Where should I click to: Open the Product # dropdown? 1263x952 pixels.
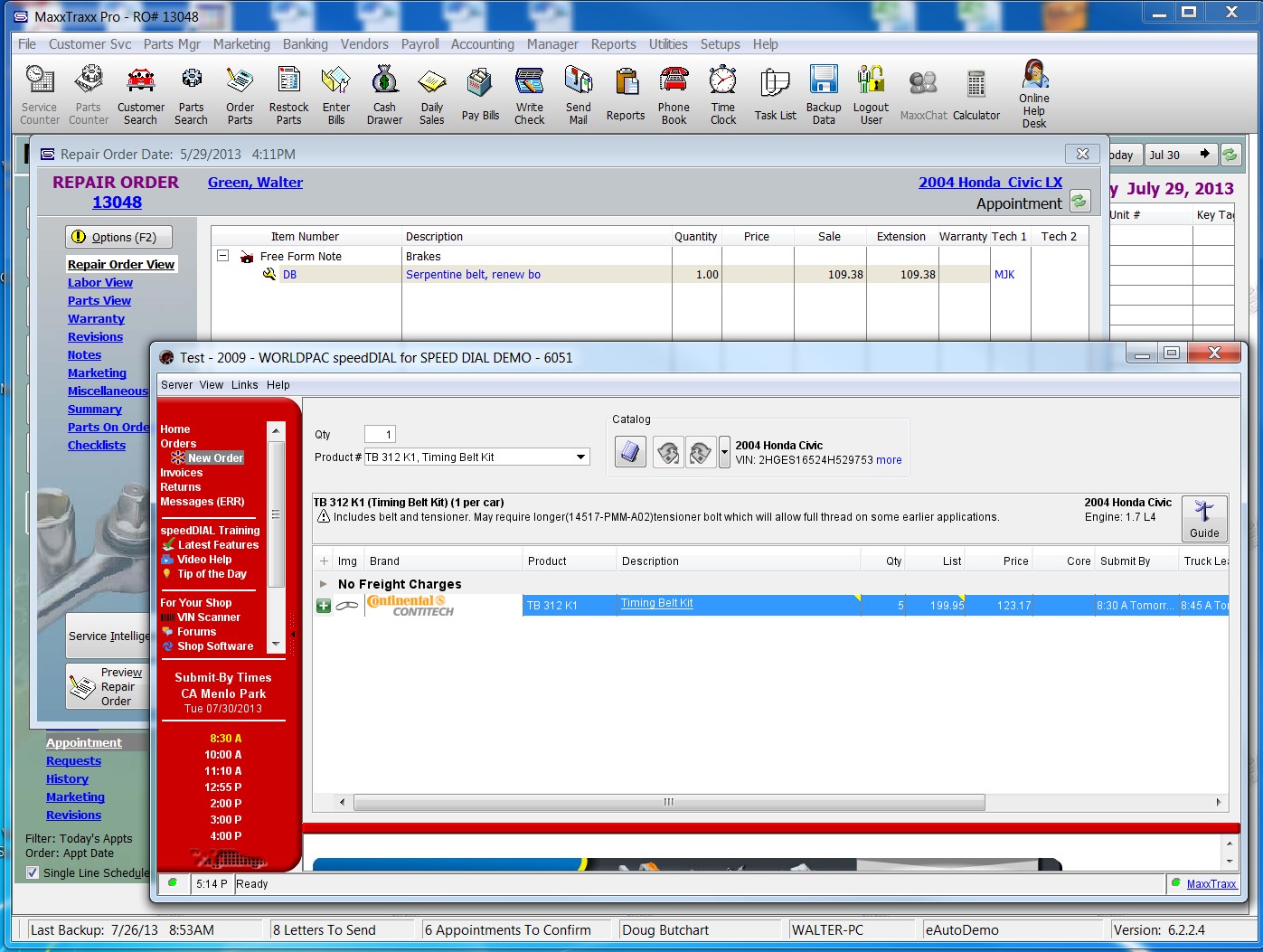point(581,457)
